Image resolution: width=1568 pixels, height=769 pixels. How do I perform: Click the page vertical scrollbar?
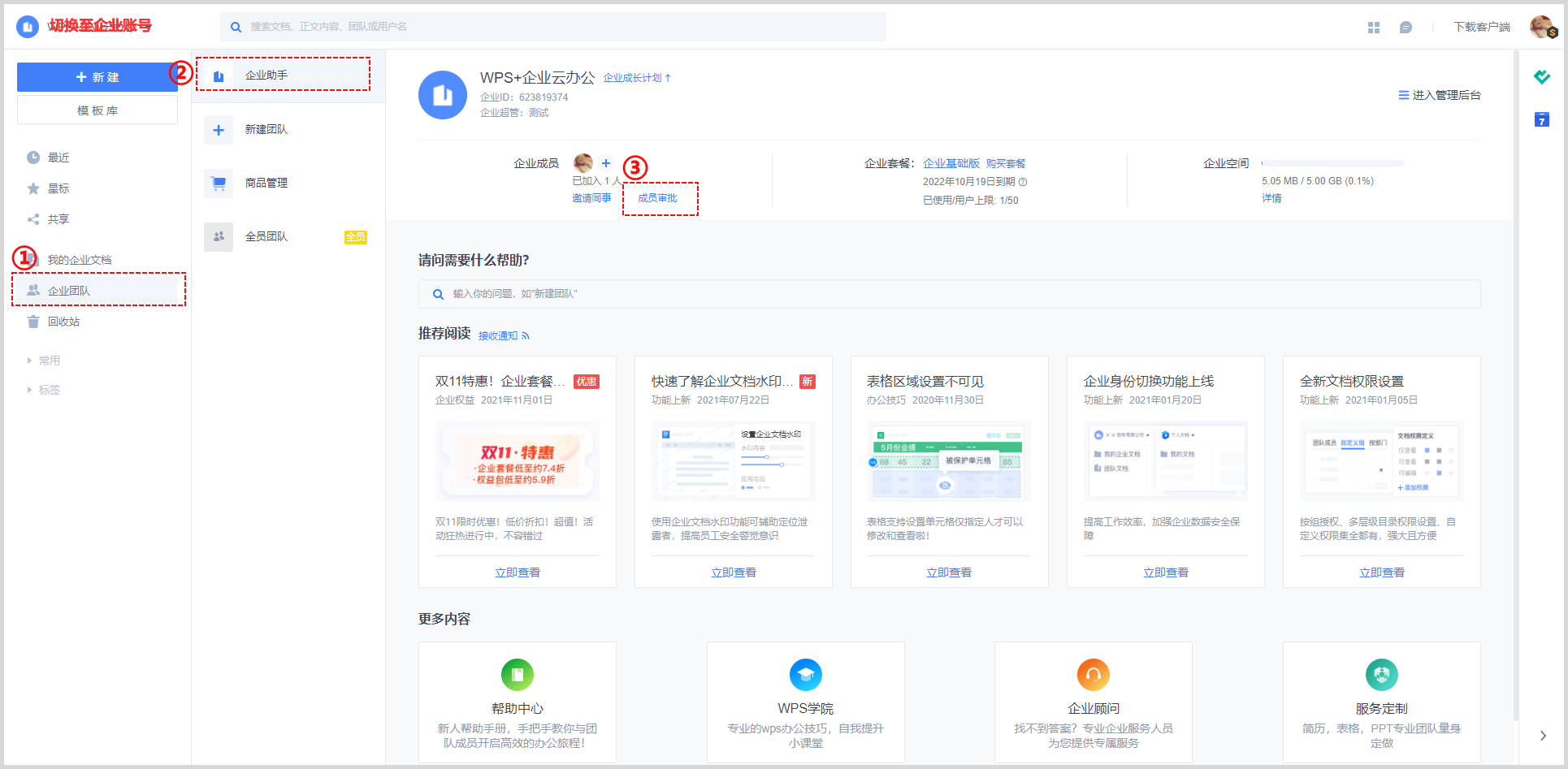pos(1516,386)
